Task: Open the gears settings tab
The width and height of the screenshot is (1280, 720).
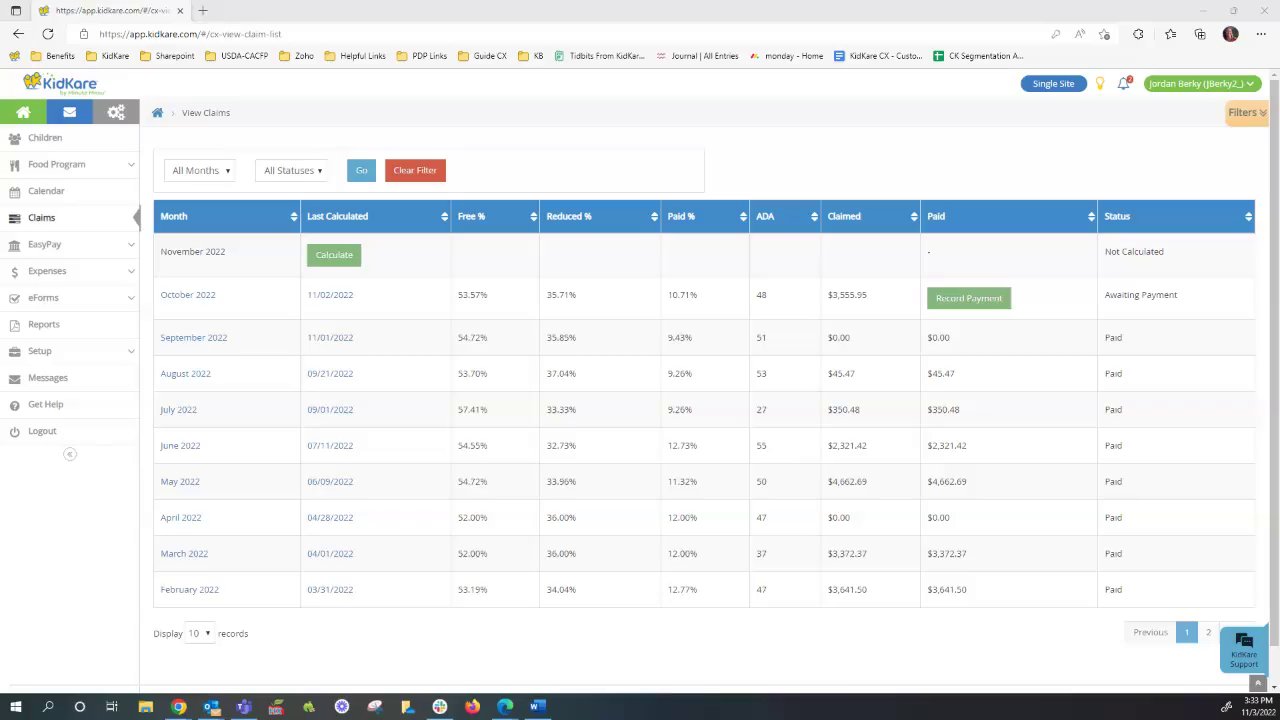Action: [x=116, y=112]
